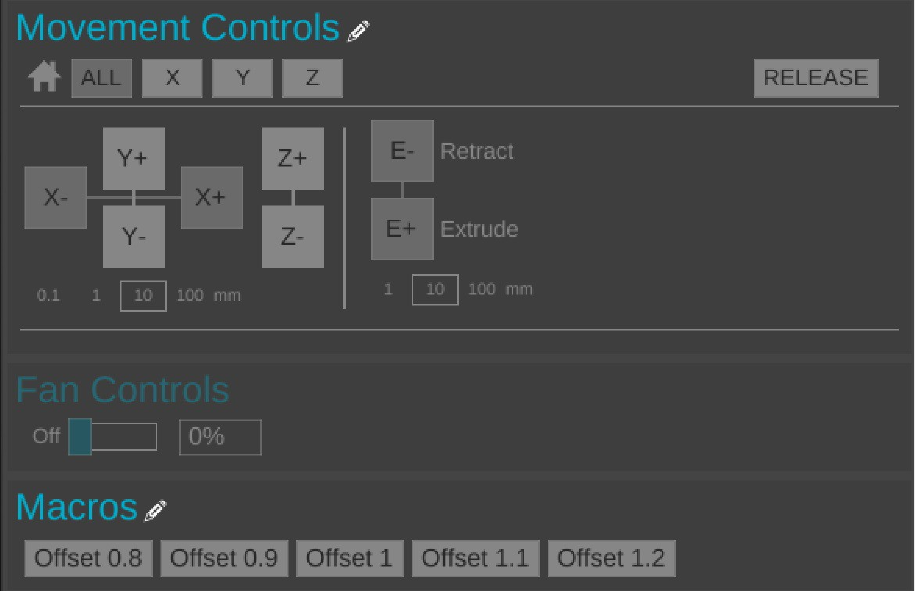Home the Z axis
Image resolution: width=915 pixels, height=591 pixels.
[312, 78]
